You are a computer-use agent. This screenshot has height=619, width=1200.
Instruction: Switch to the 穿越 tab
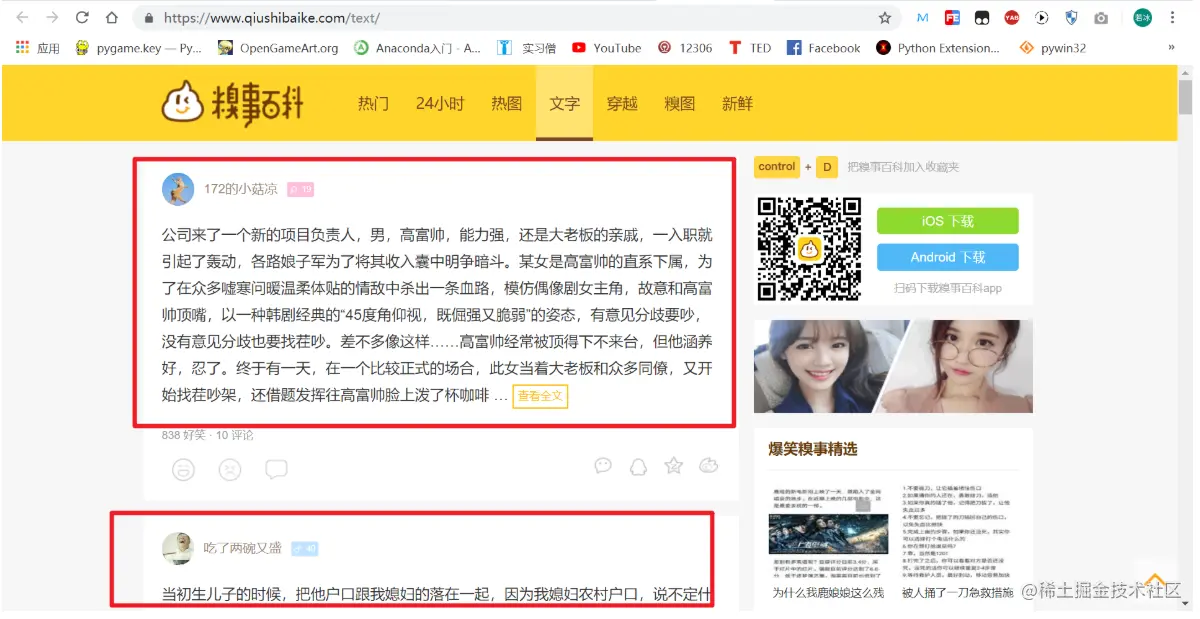click(x=622, y=103)
